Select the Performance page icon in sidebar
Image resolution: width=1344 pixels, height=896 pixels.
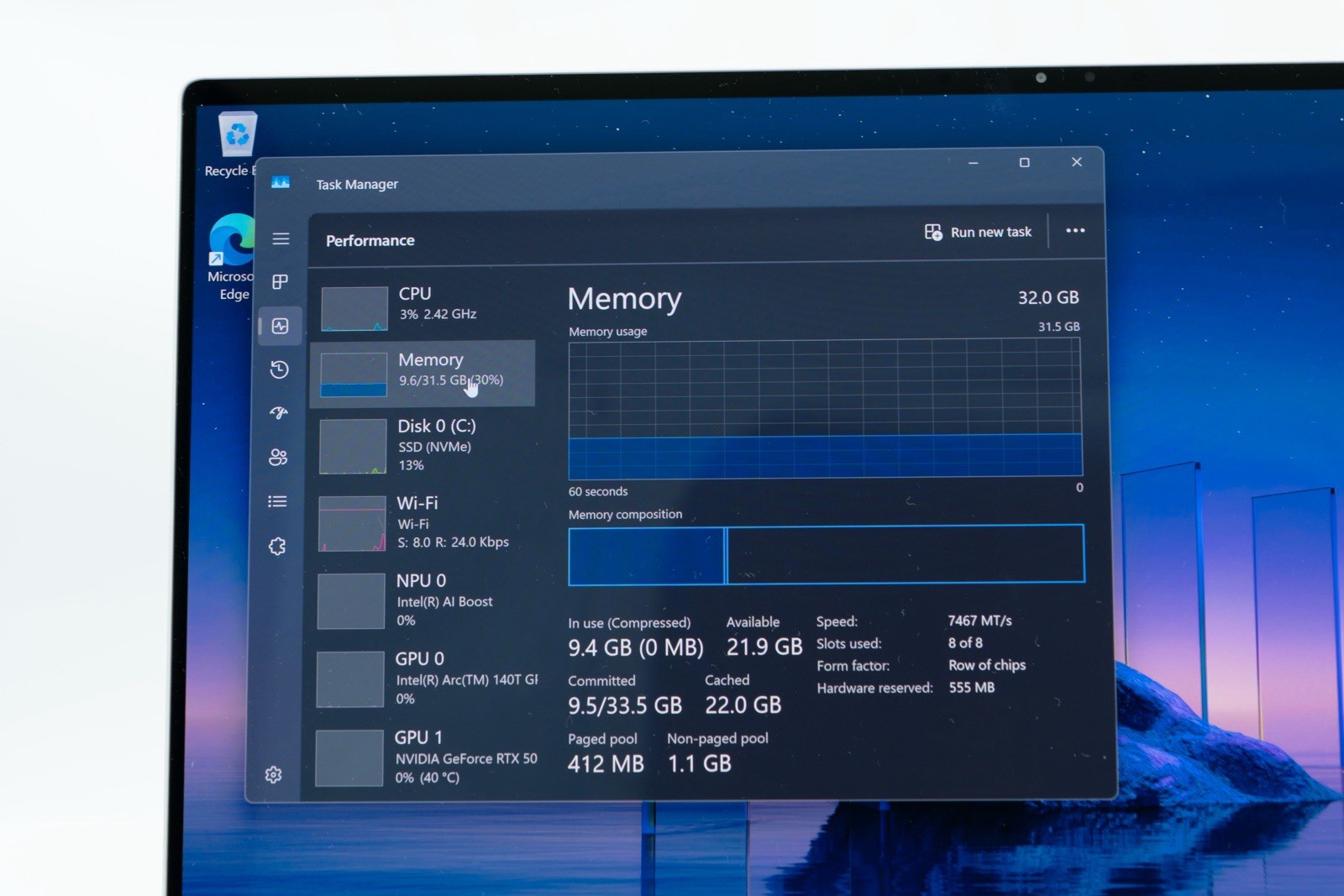click(281, 326)
